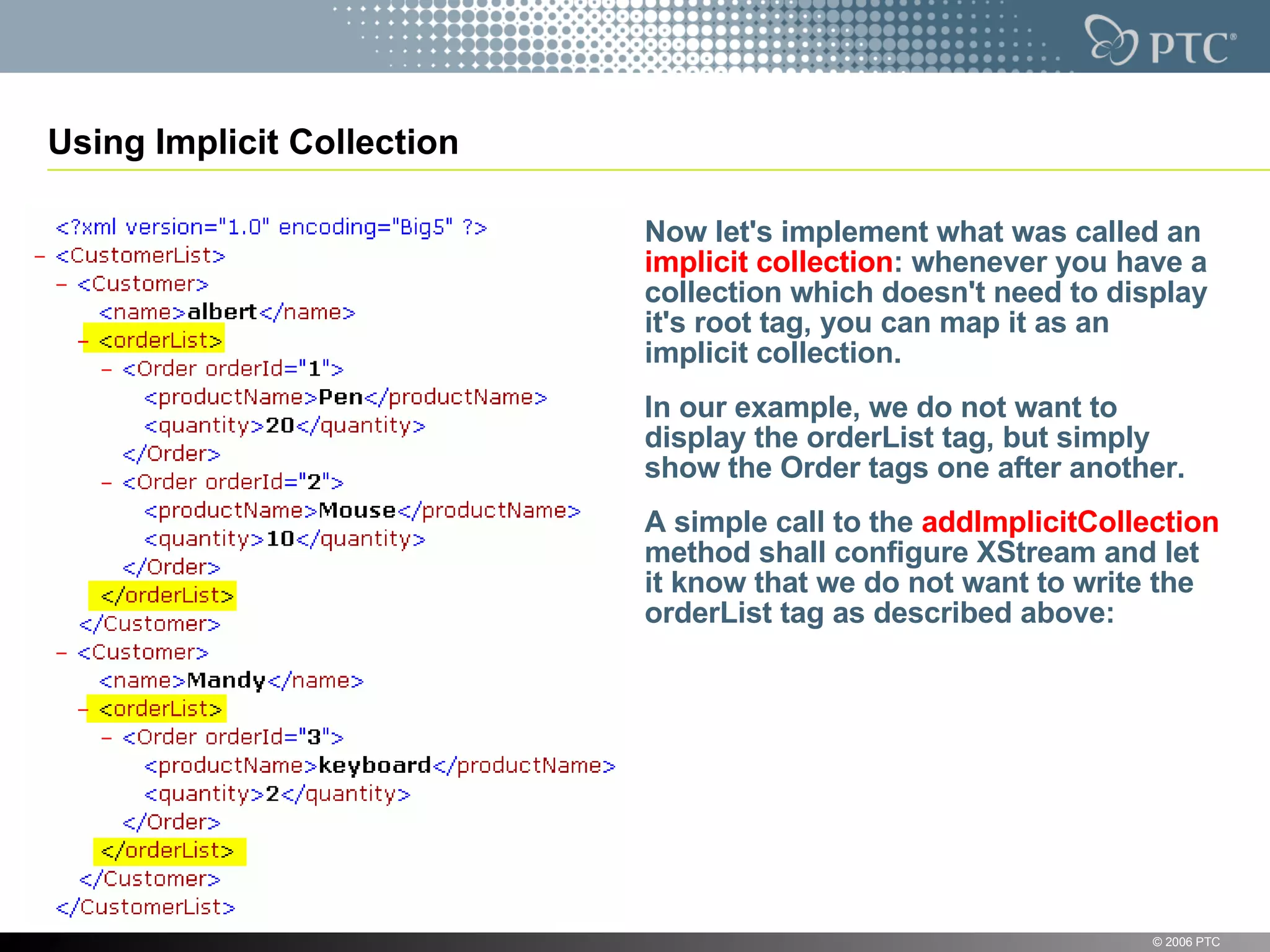Click the productName value keyboard
The image size is (1270, 952).
[375, 765]
